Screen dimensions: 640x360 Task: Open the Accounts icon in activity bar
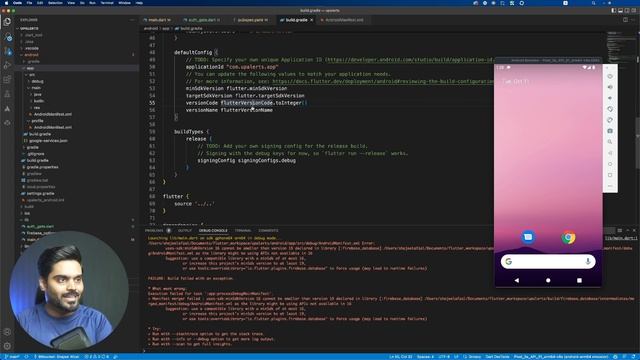(x=7, y=332)
